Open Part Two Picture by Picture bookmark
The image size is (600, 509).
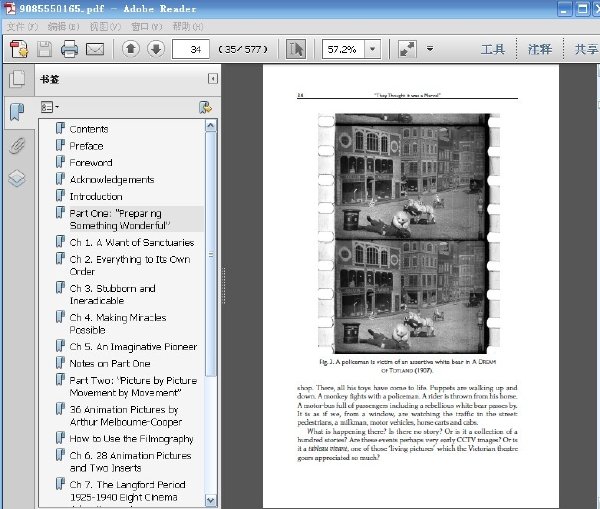click(133, 386)
